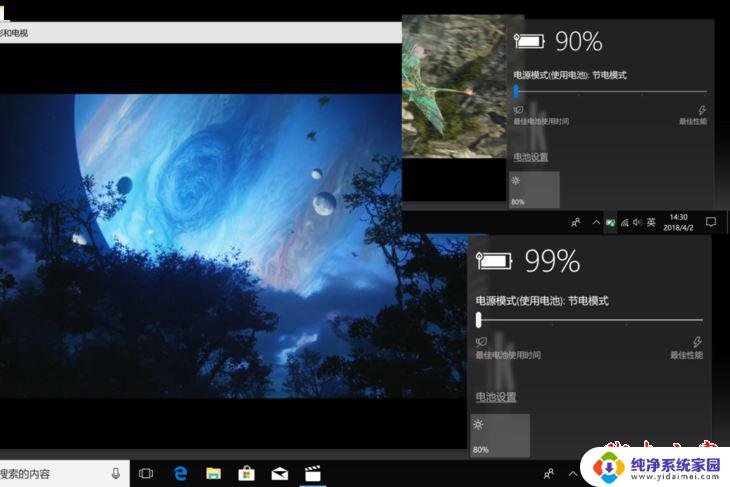Click the clock showing 14:30 2018/4/2

(678, 223)
